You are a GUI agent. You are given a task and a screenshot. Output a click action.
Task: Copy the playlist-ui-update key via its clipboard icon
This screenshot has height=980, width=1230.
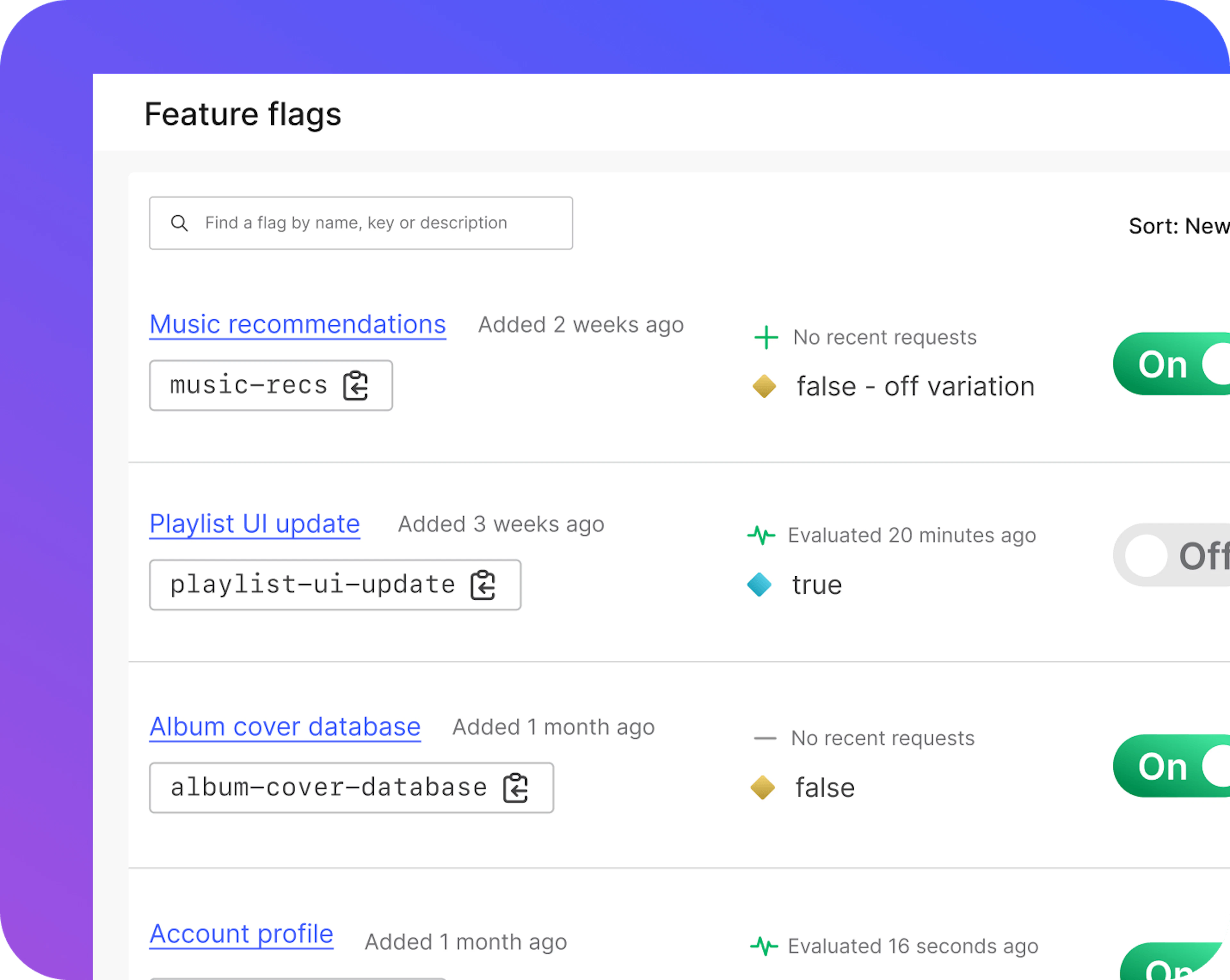coord(483,585)
